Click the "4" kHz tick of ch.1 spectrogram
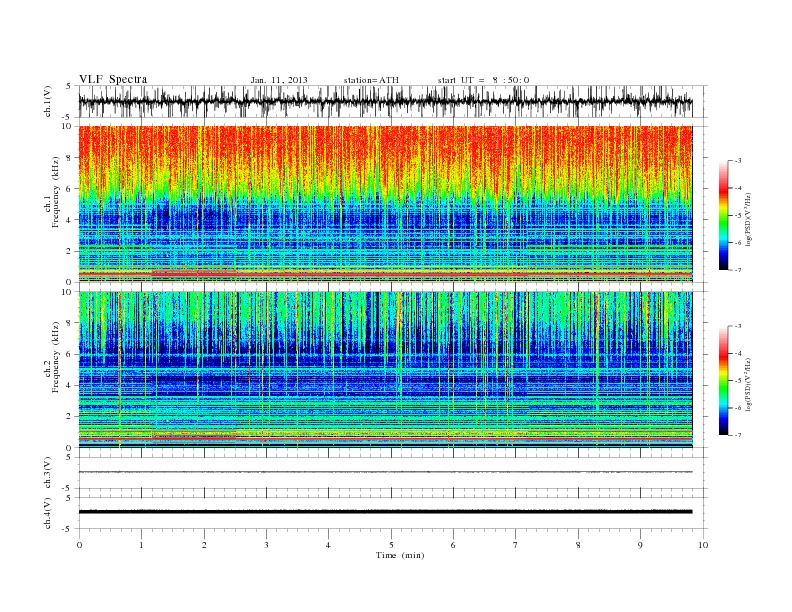Image resolution: width=792 pixels, height=612 pixels. click(70, 220)
